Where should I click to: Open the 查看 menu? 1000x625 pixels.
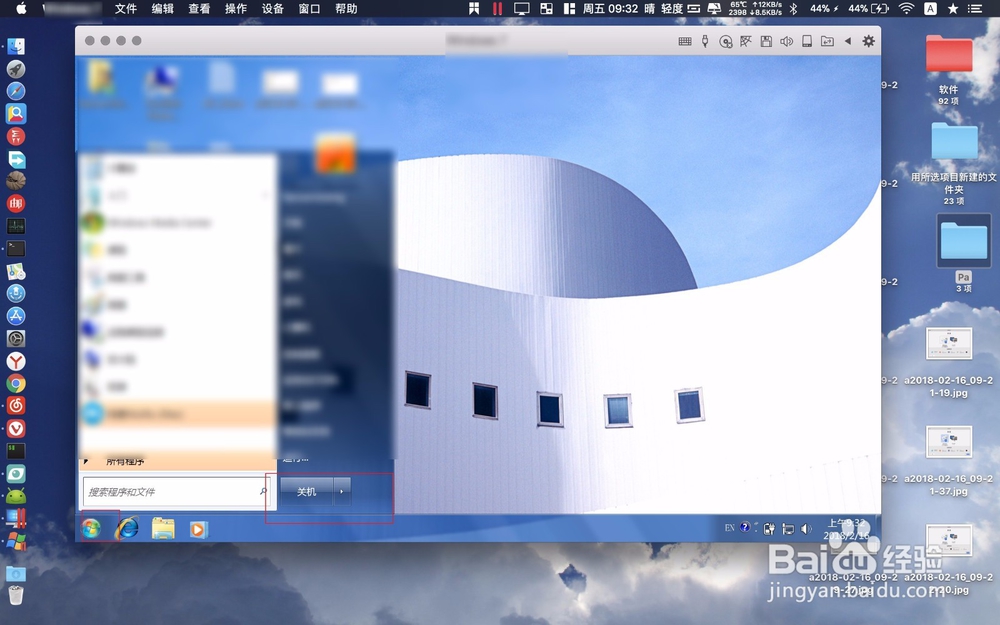(x=199, y=9)
